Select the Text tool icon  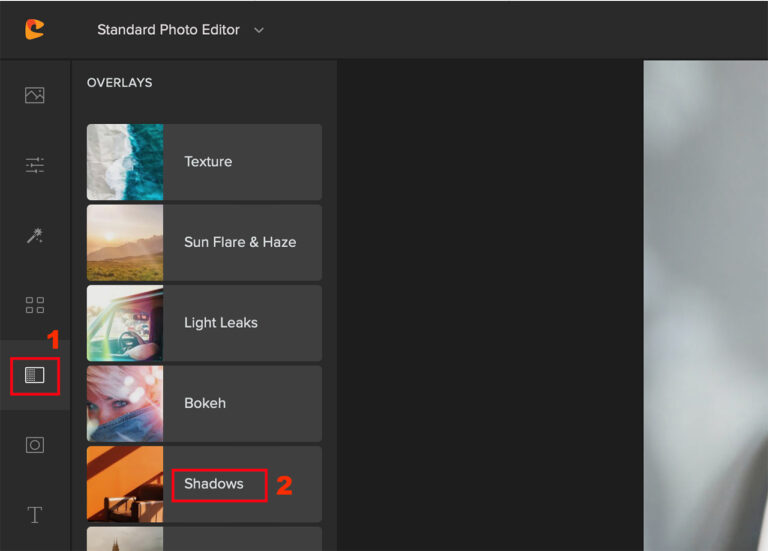pos(35,515)
